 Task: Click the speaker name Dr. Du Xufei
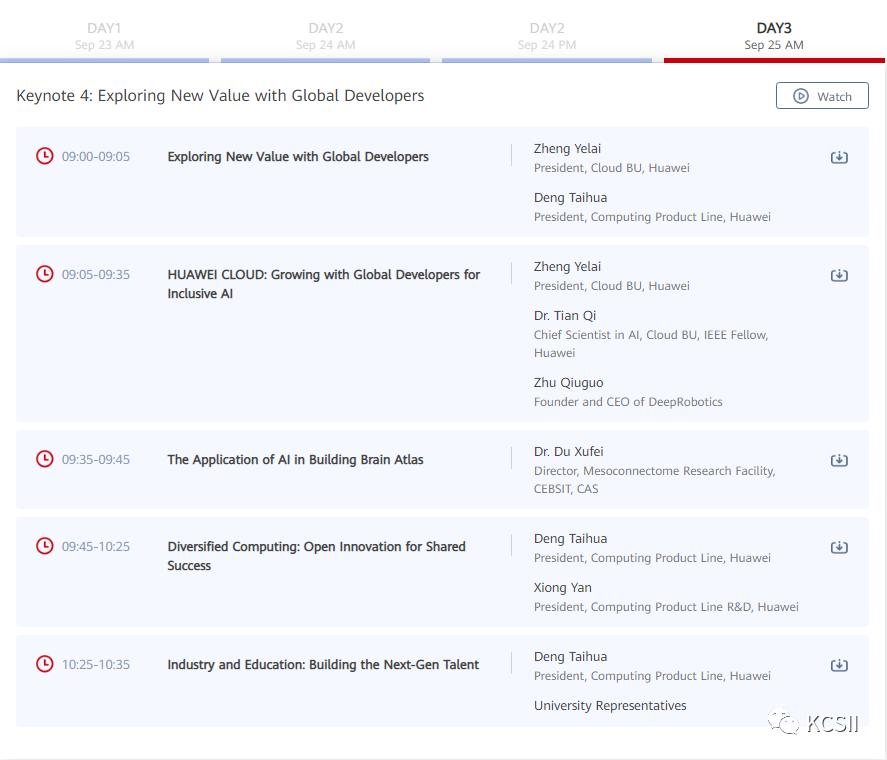pyautogui.click(x=569, y=452)
